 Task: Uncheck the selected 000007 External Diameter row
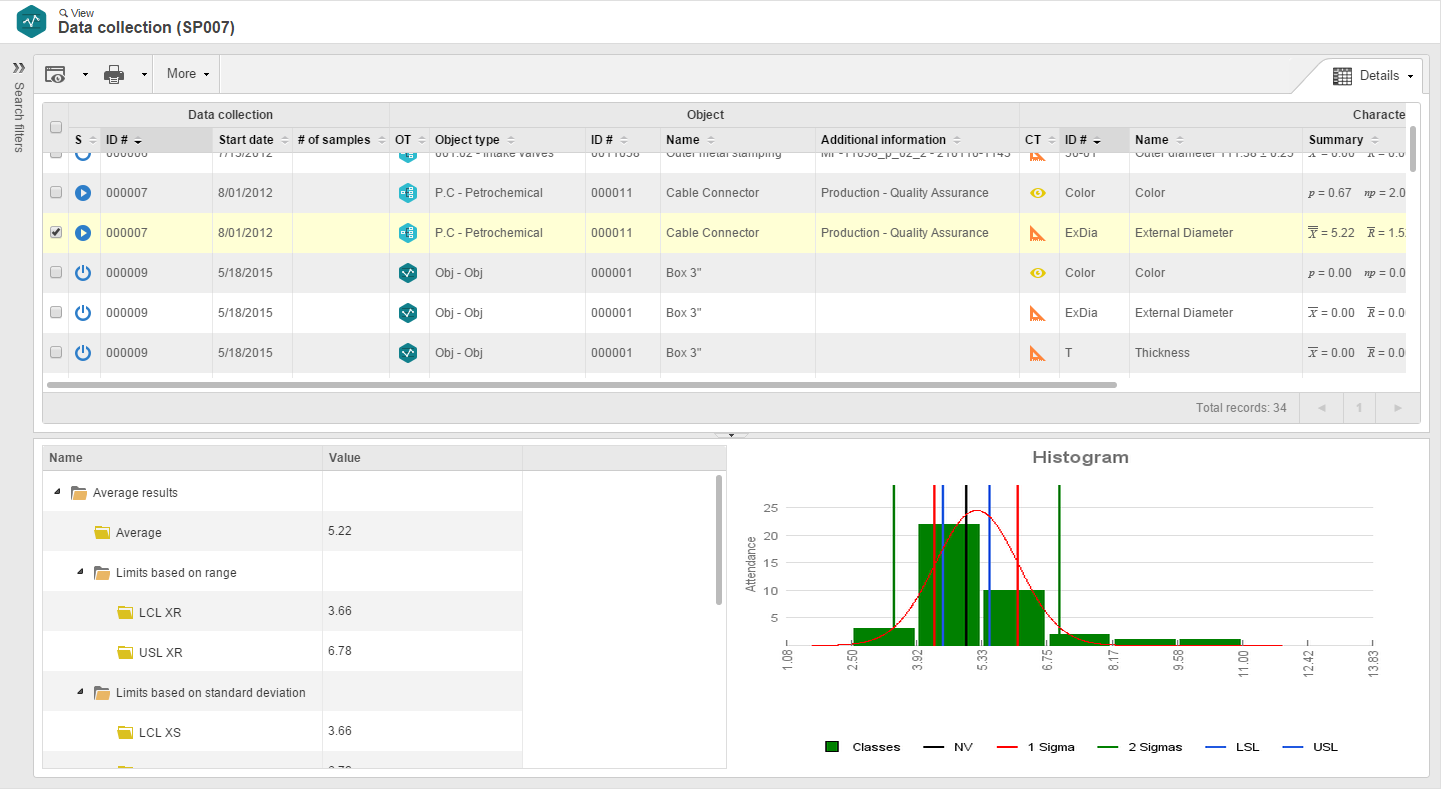tap(56, 232)
